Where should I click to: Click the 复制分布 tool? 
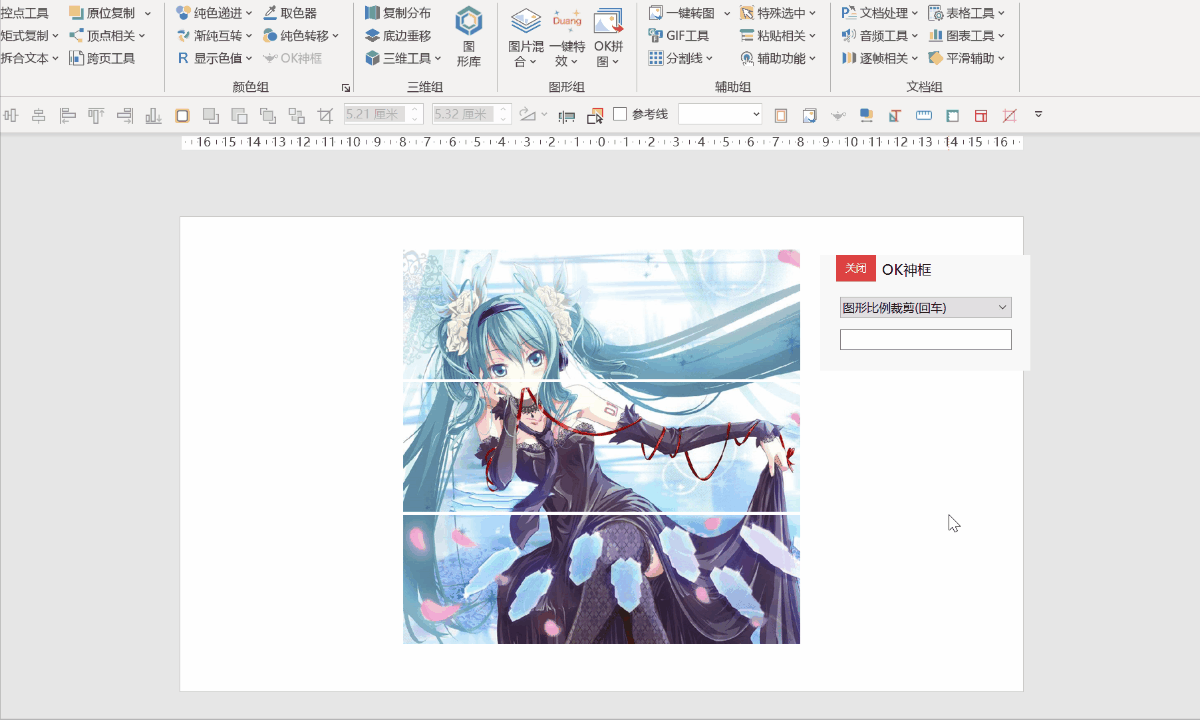pyautogui.click(x=398, y=13)
